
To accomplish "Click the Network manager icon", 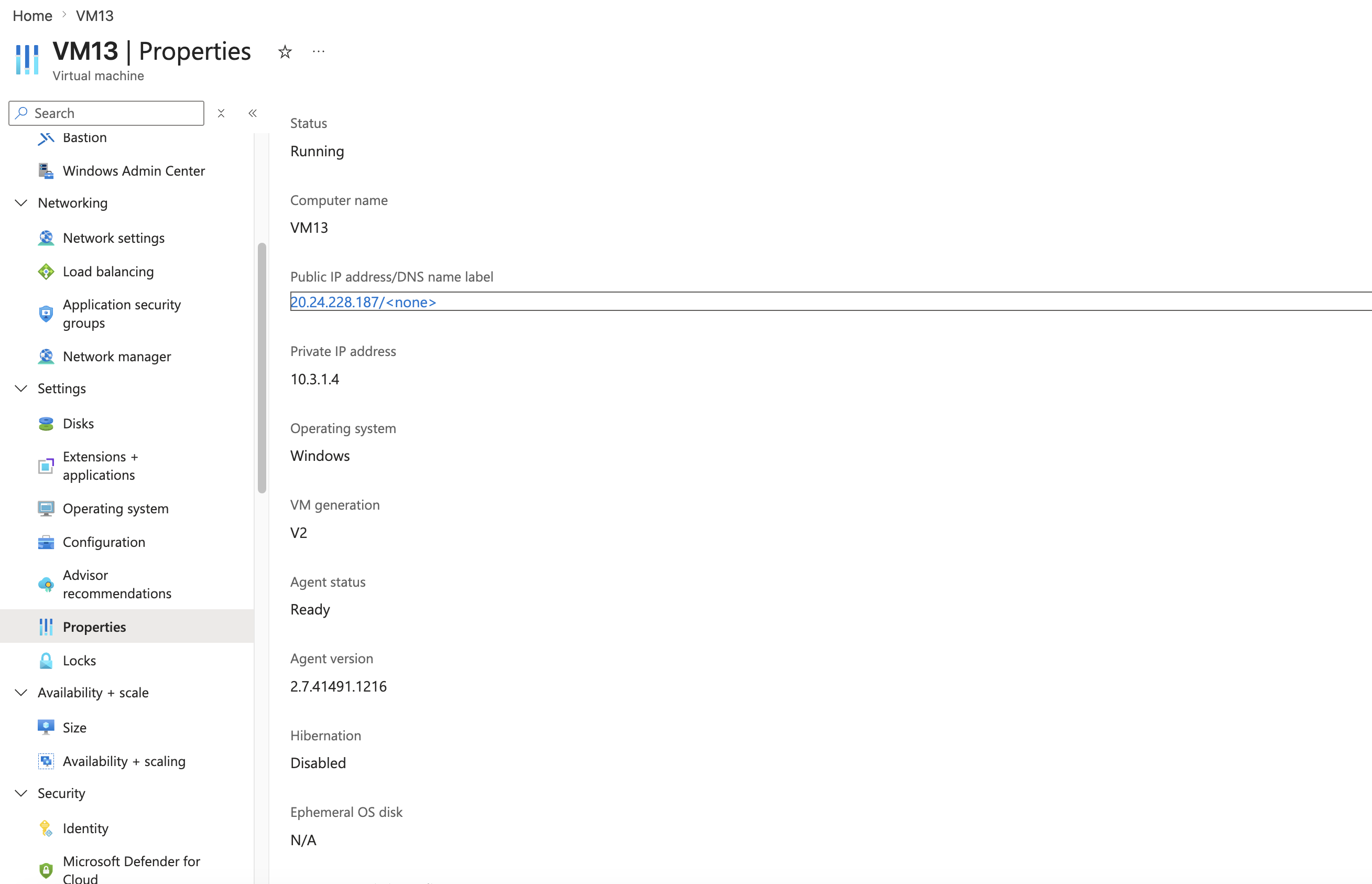I will [x=46, y=357].
